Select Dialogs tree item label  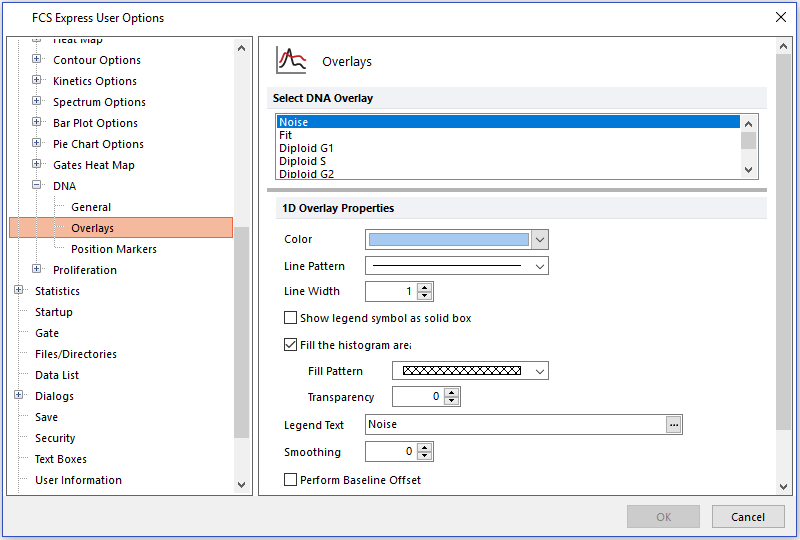click(54, 396)
